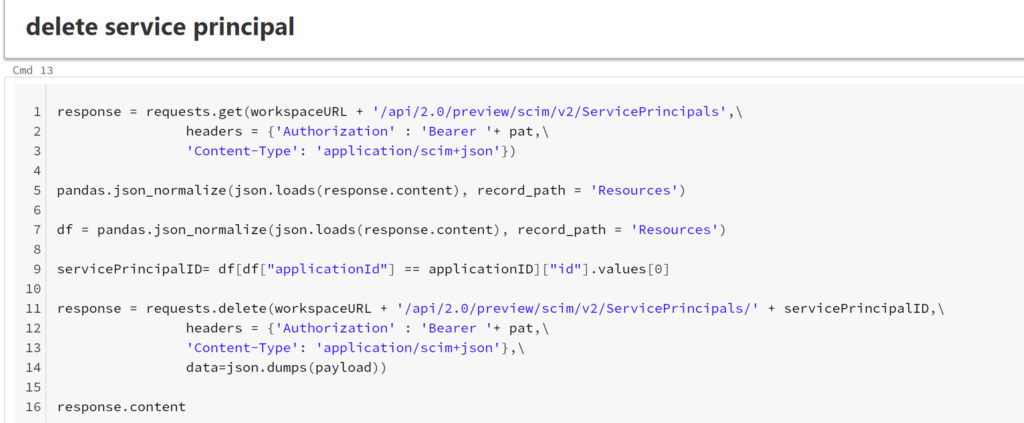
Task: Click line number 9 in the gutter
Action: [36, 269]
